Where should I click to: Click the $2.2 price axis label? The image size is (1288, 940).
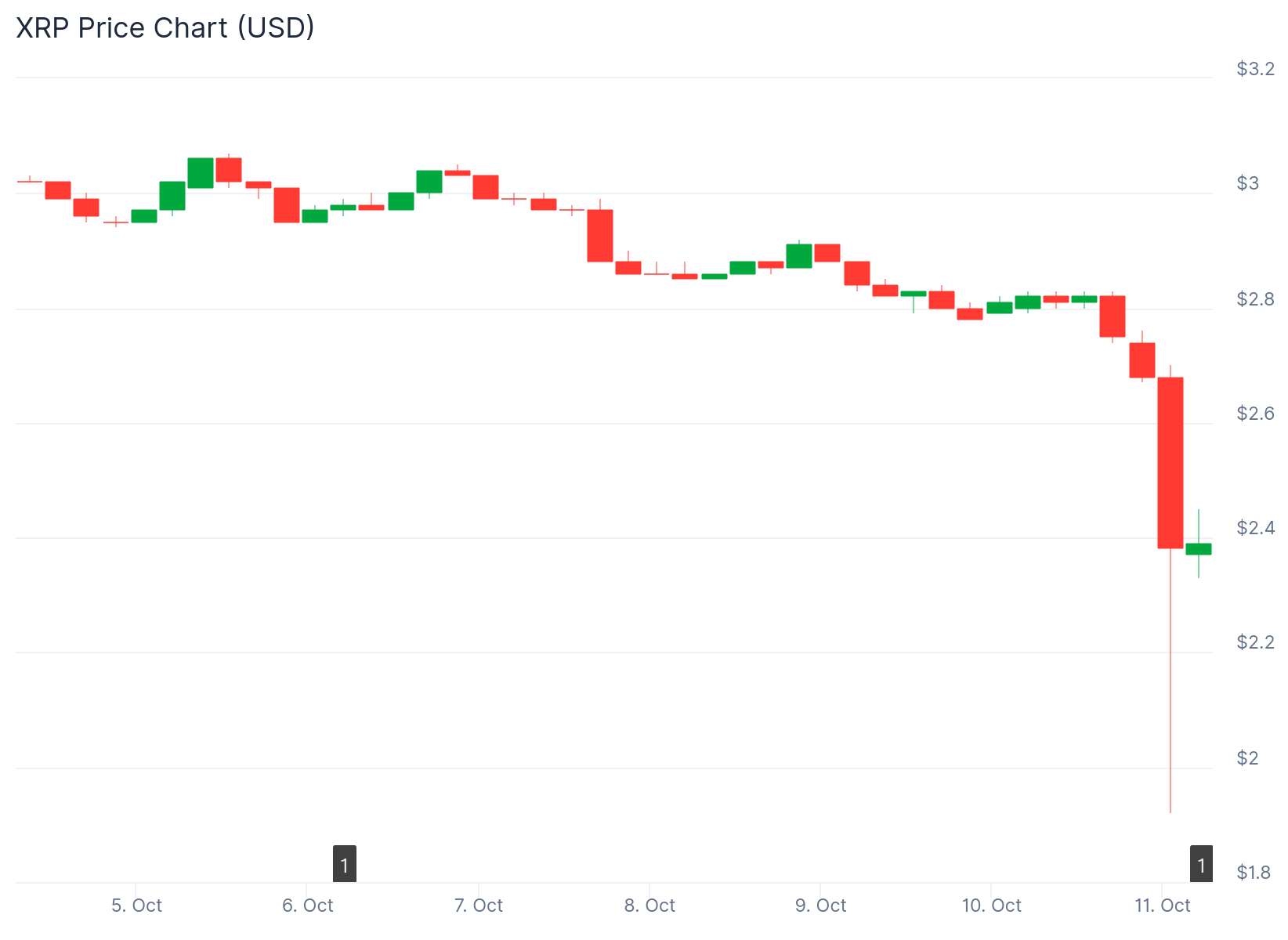1255,642
